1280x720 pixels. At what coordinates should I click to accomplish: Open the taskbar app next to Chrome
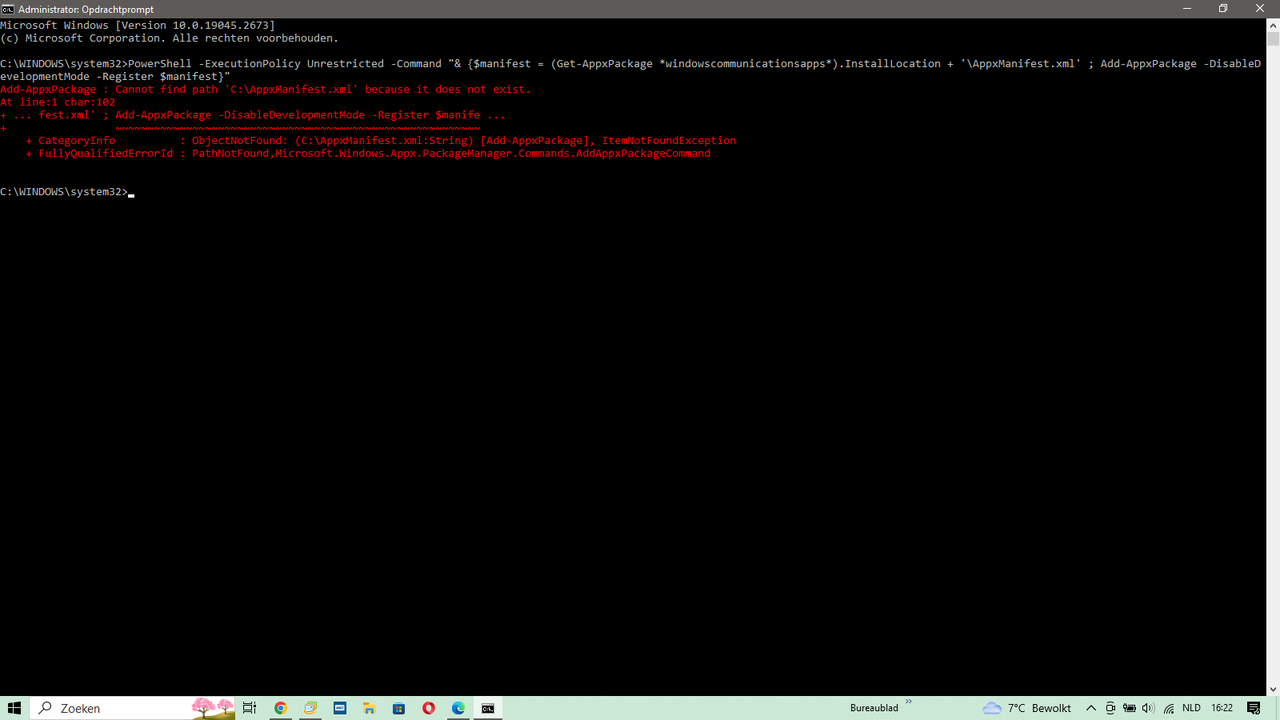(x=310, y=708)
